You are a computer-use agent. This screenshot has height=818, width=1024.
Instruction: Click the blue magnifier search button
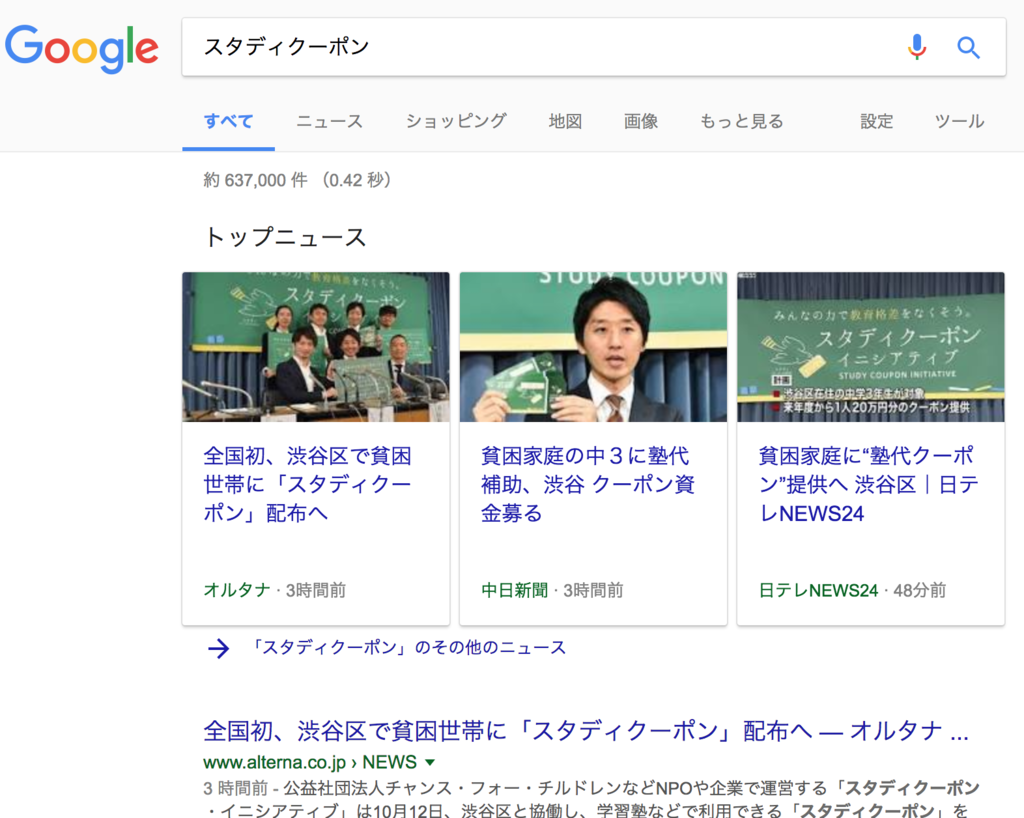coord(968,48)
